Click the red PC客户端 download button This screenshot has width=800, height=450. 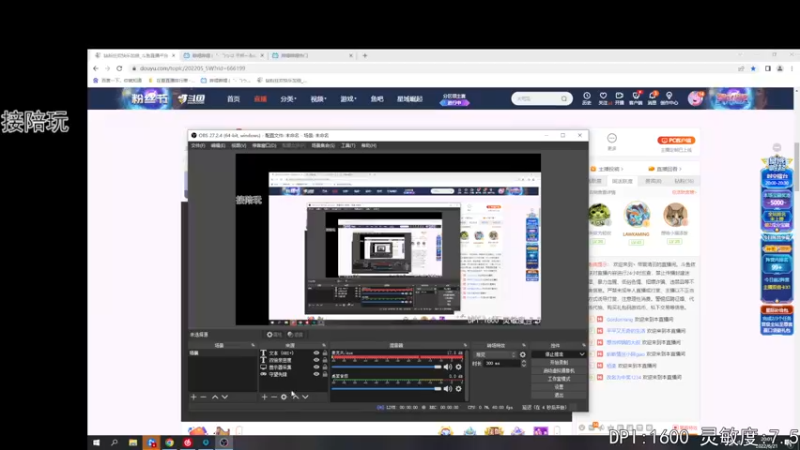(676, 140)
